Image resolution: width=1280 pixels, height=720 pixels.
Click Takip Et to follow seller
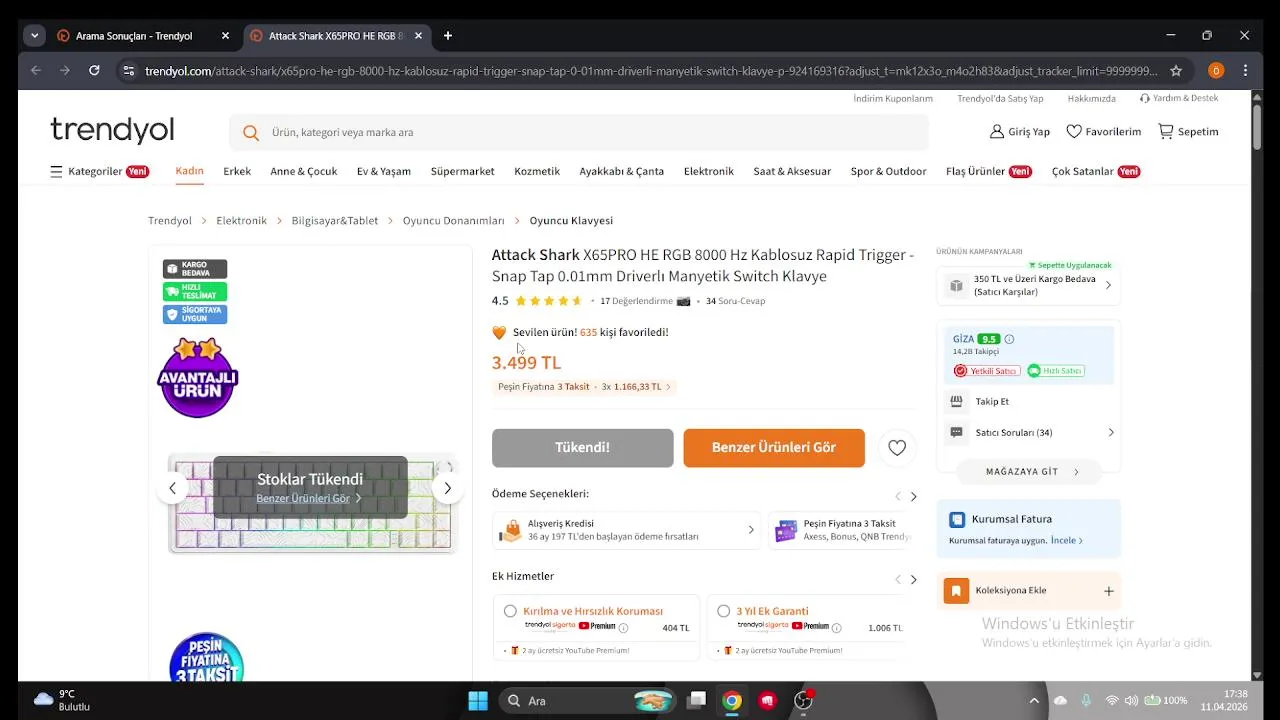[x=992, y=401]
